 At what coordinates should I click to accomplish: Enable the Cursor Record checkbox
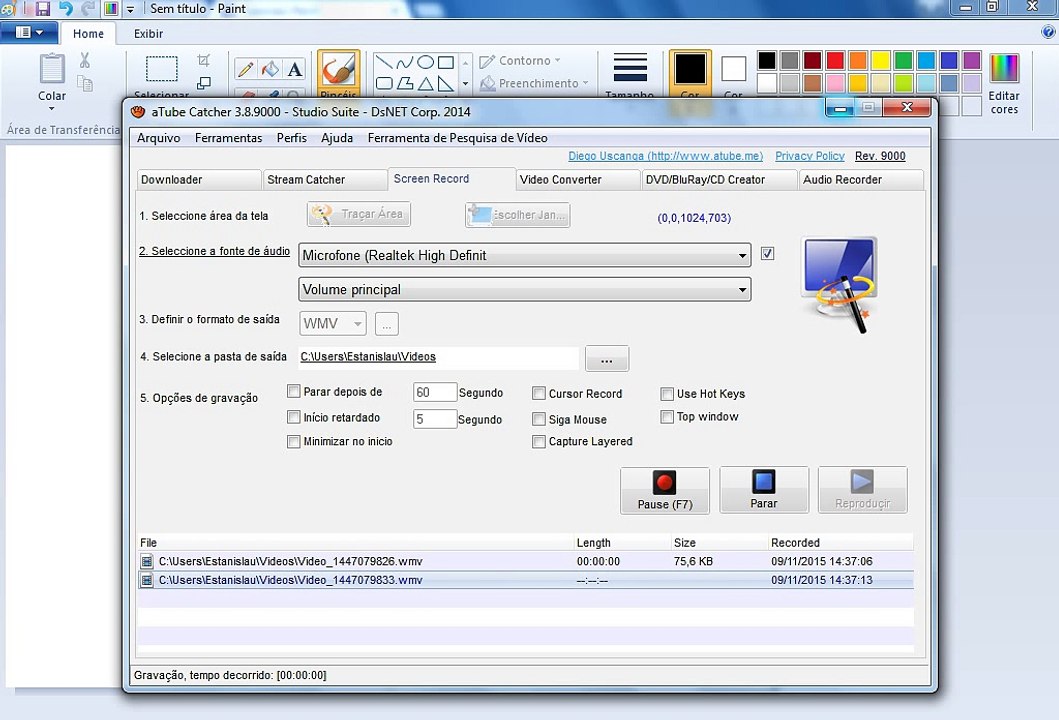click(x=538, y=393)
